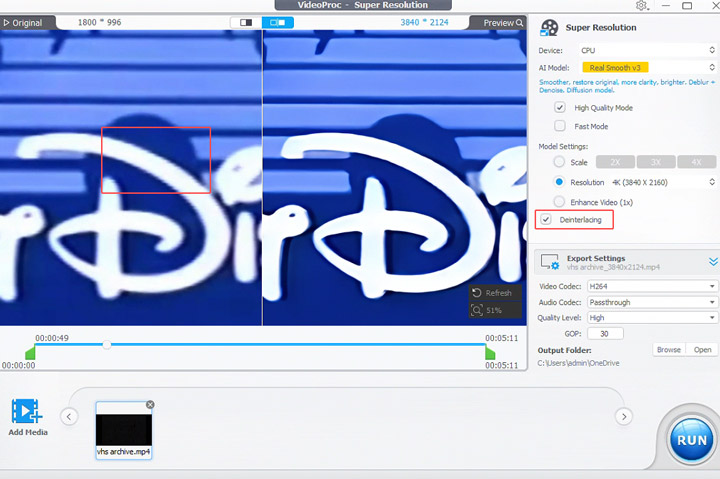Enable the Fast Mode checkbox
Screen dimensions: 720x479
click(559, 126)
